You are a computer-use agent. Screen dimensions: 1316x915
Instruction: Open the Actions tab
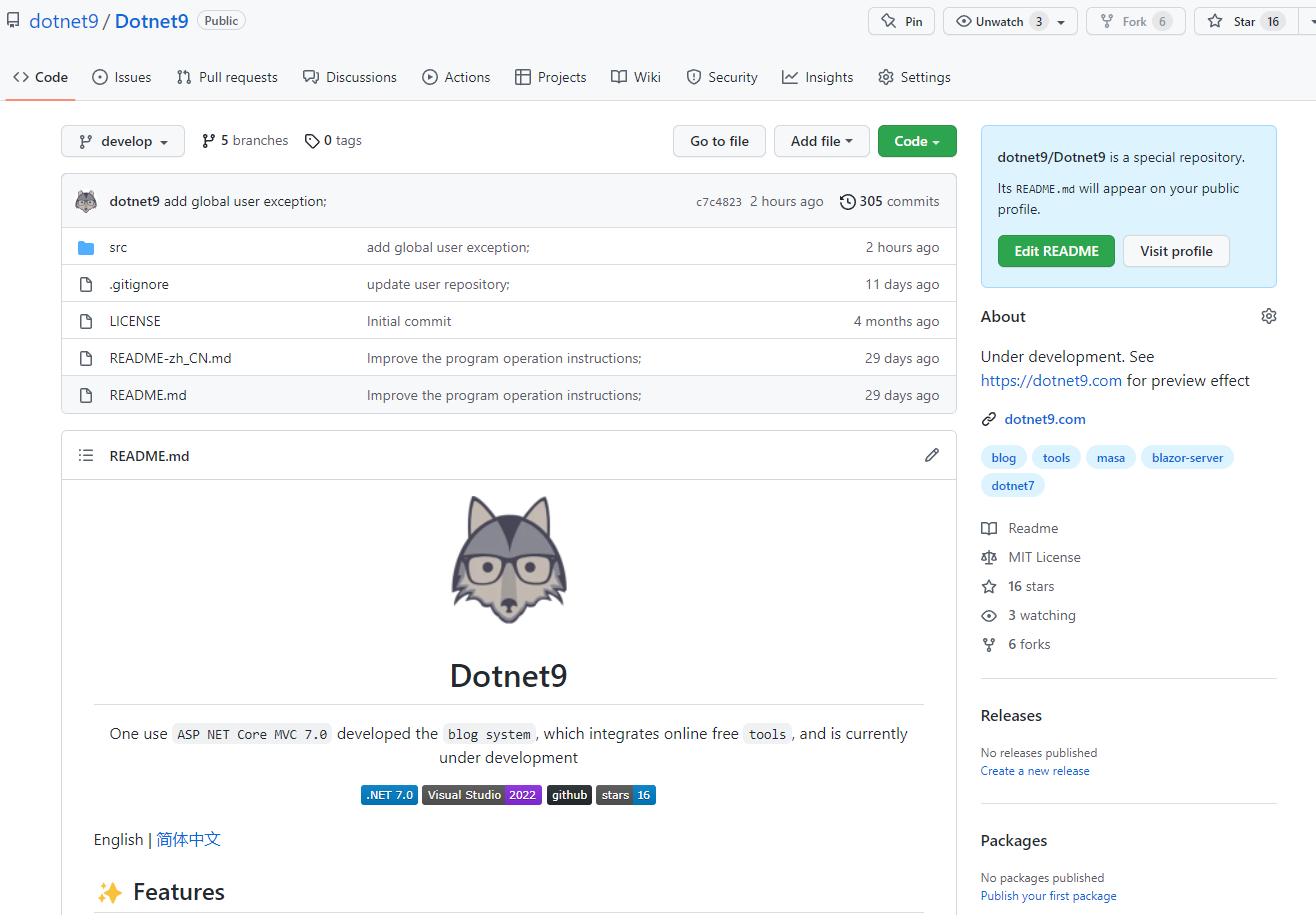click(456, 77)
